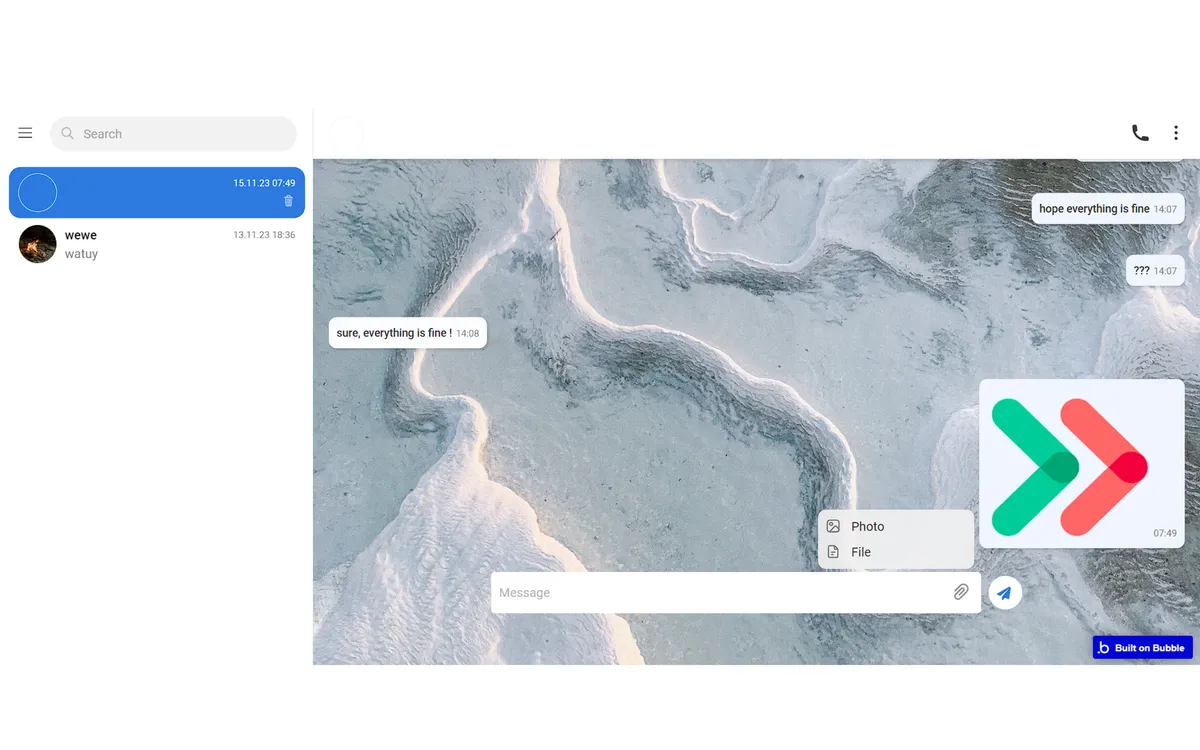Open the Built on Bubble badge

tap(1142, 648)
